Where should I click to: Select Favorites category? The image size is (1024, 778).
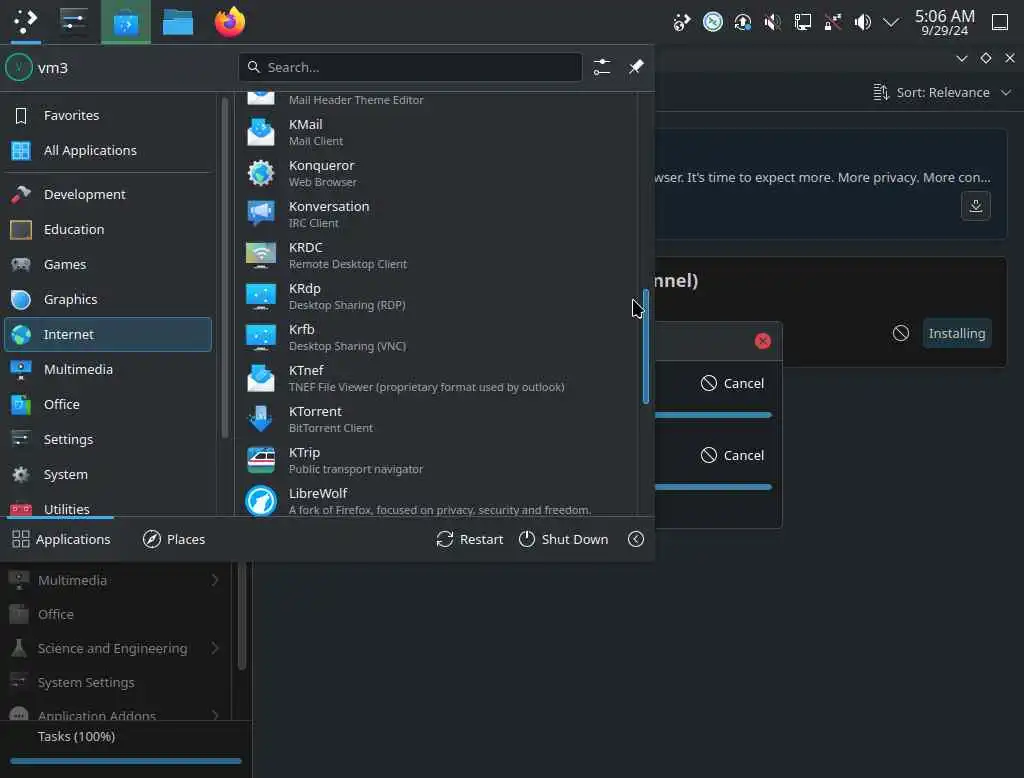[108, 116]
